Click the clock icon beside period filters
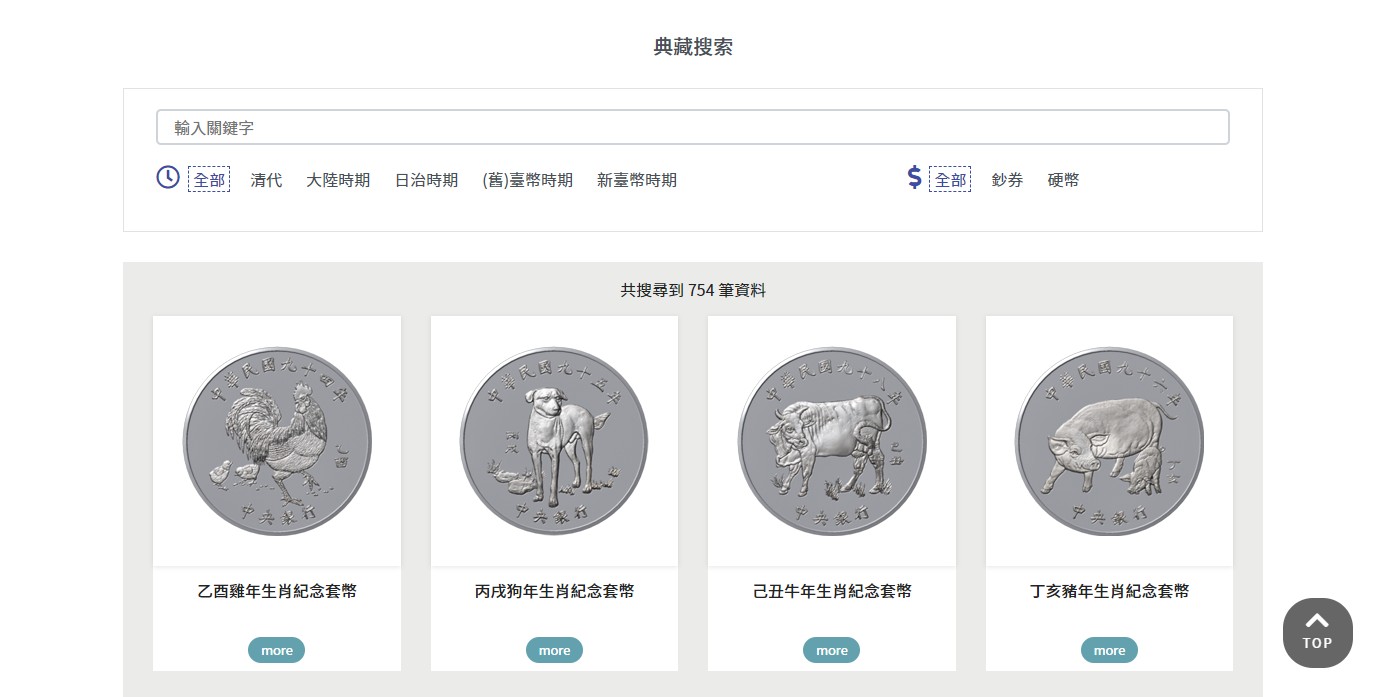Viewport: 1391px width, 697px height. tap(167, 178)
